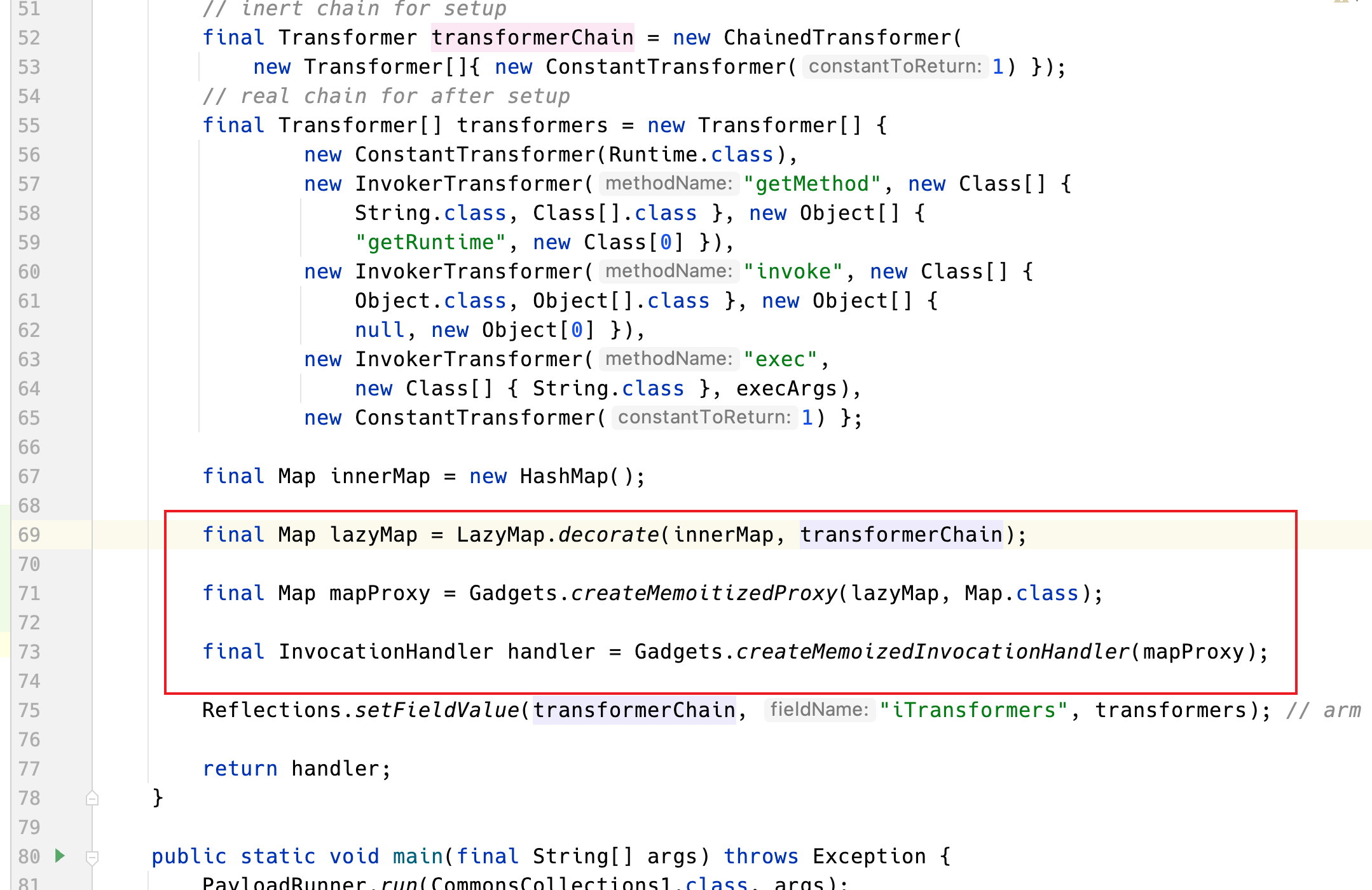Click the setFieldValue method on Reflections
This screenshot has height=890, width=1372.
(436, 710)
